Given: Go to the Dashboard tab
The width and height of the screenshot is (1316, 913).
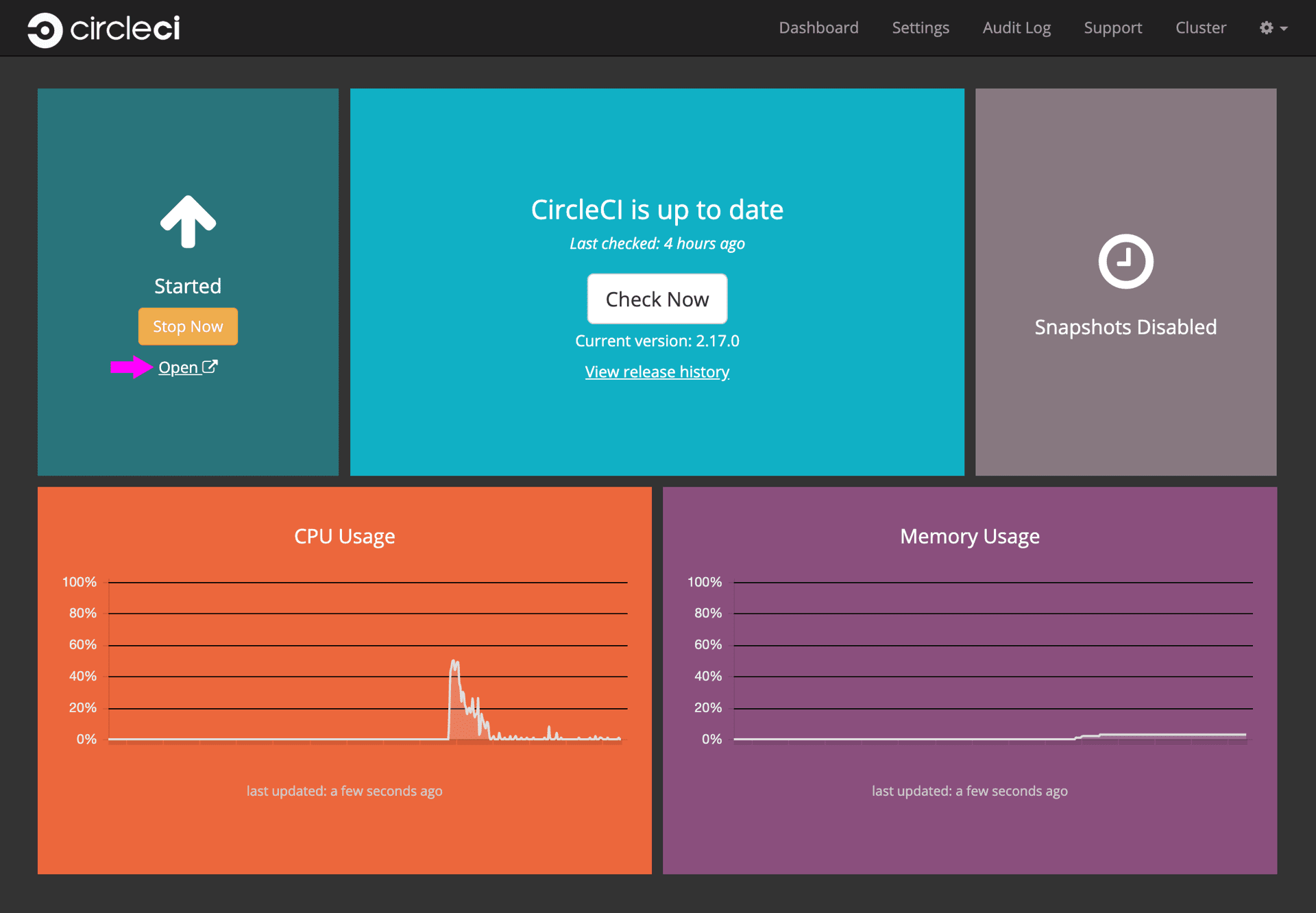Looking at the screenshot, I should (x=818, y=28).
